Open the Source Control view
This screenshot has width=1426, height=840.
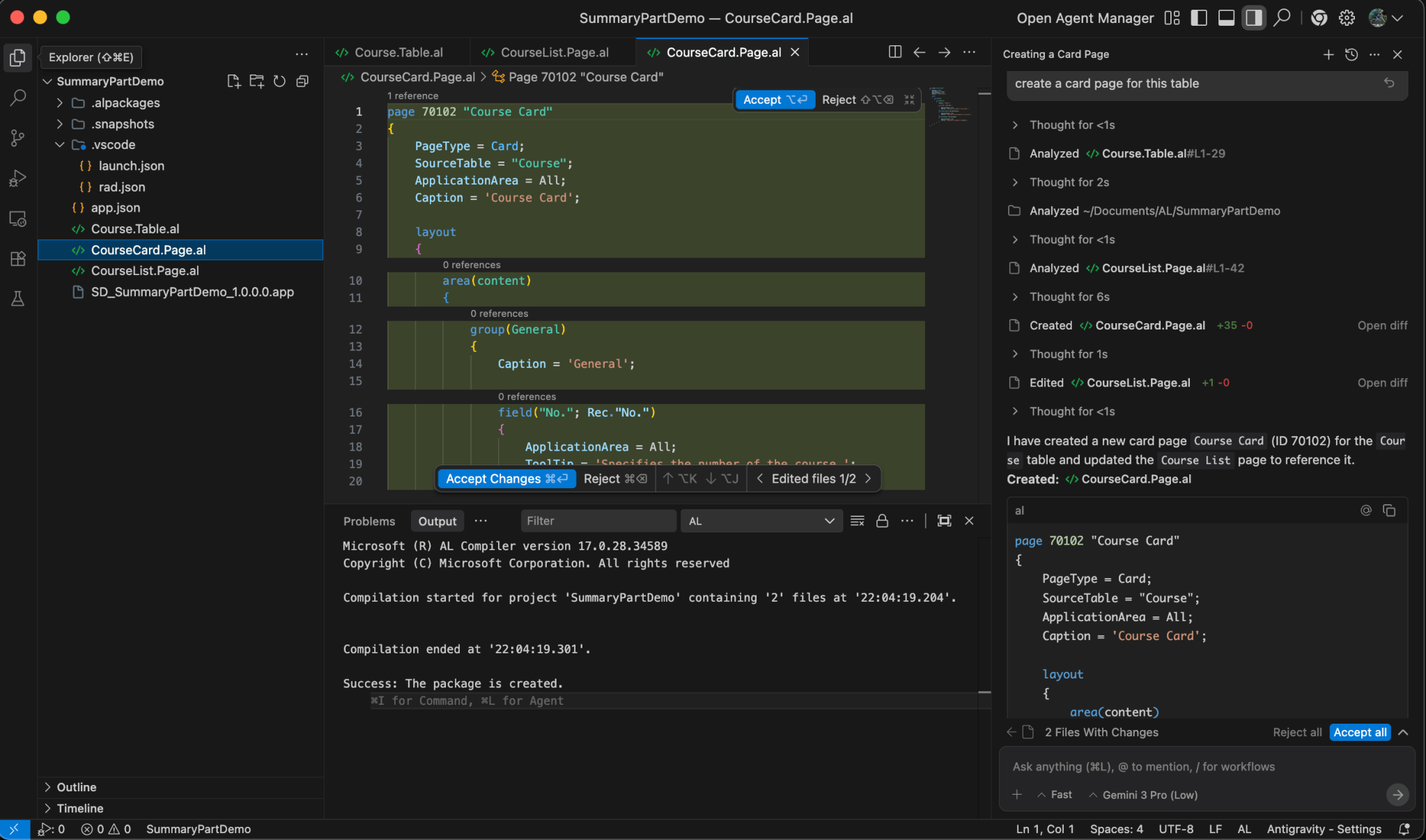(18, 138)
